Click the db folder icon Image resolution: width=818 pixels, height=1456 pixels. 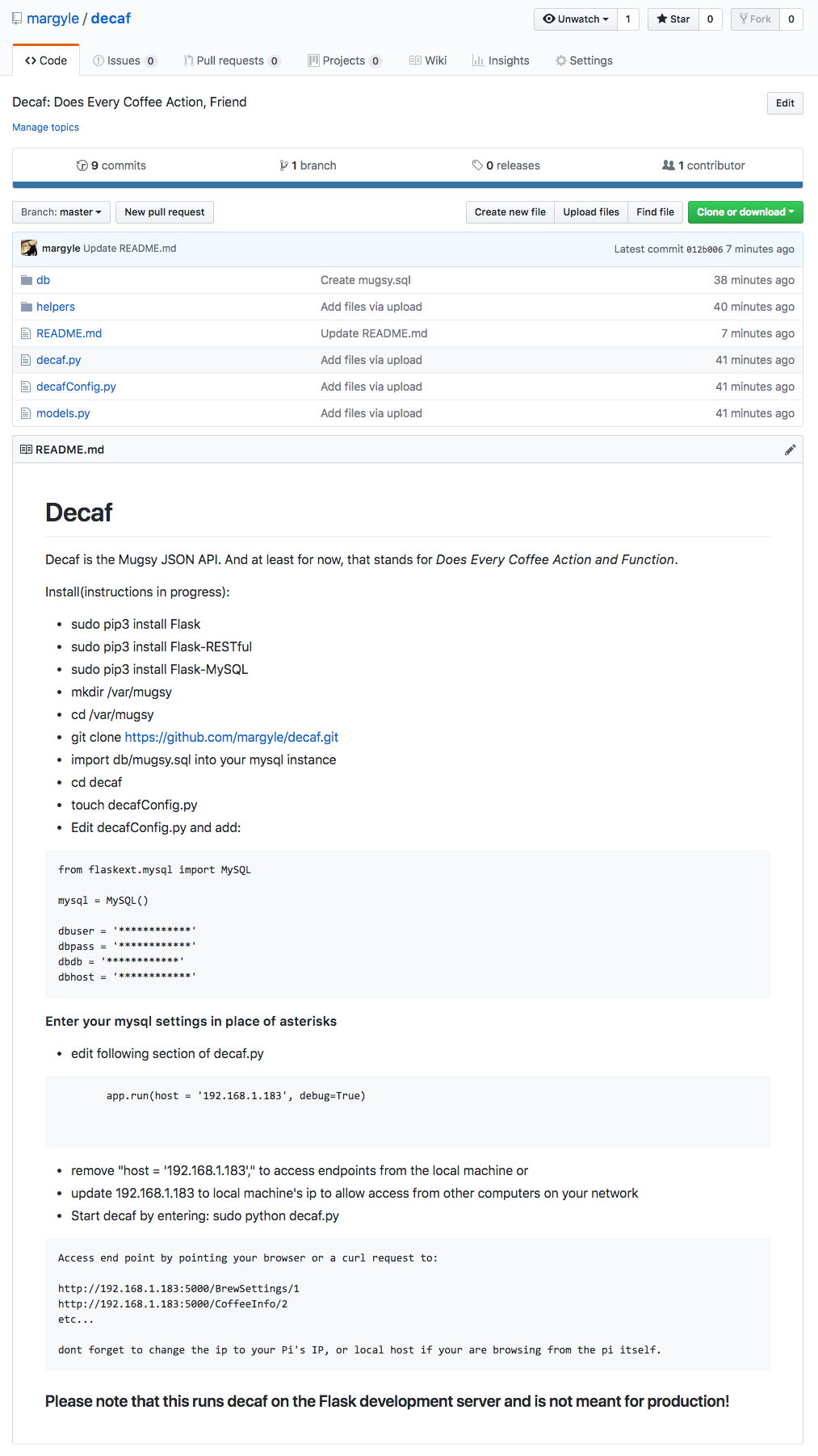[27, 280]
